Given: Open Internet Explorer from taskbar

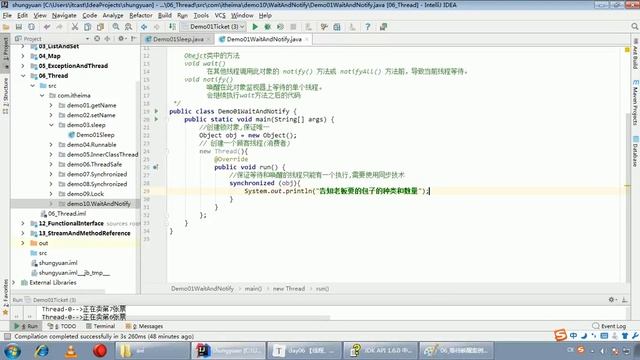Looking at the screenshot, I should tap(42, 351).
